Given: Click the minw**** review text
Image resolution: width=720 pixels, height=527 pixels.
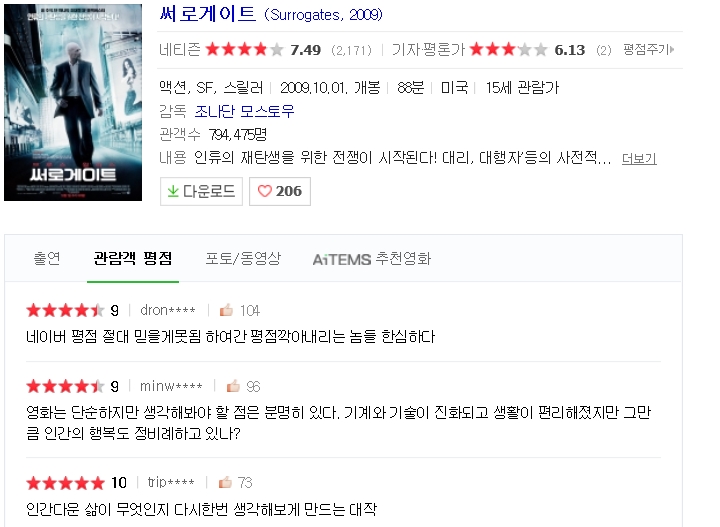Looking at the screenshot, I should [339, 422].
